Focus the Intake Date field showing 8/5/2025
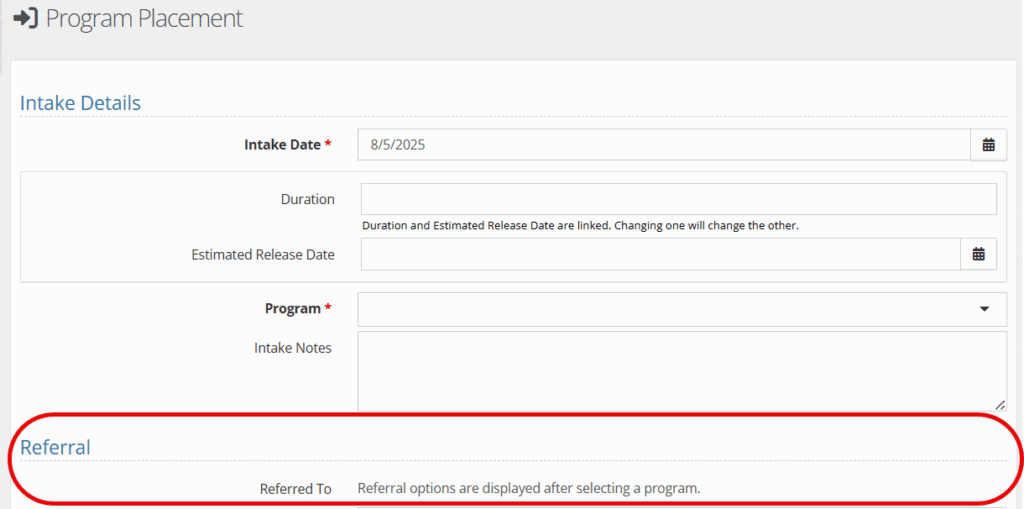 [664, 145]
